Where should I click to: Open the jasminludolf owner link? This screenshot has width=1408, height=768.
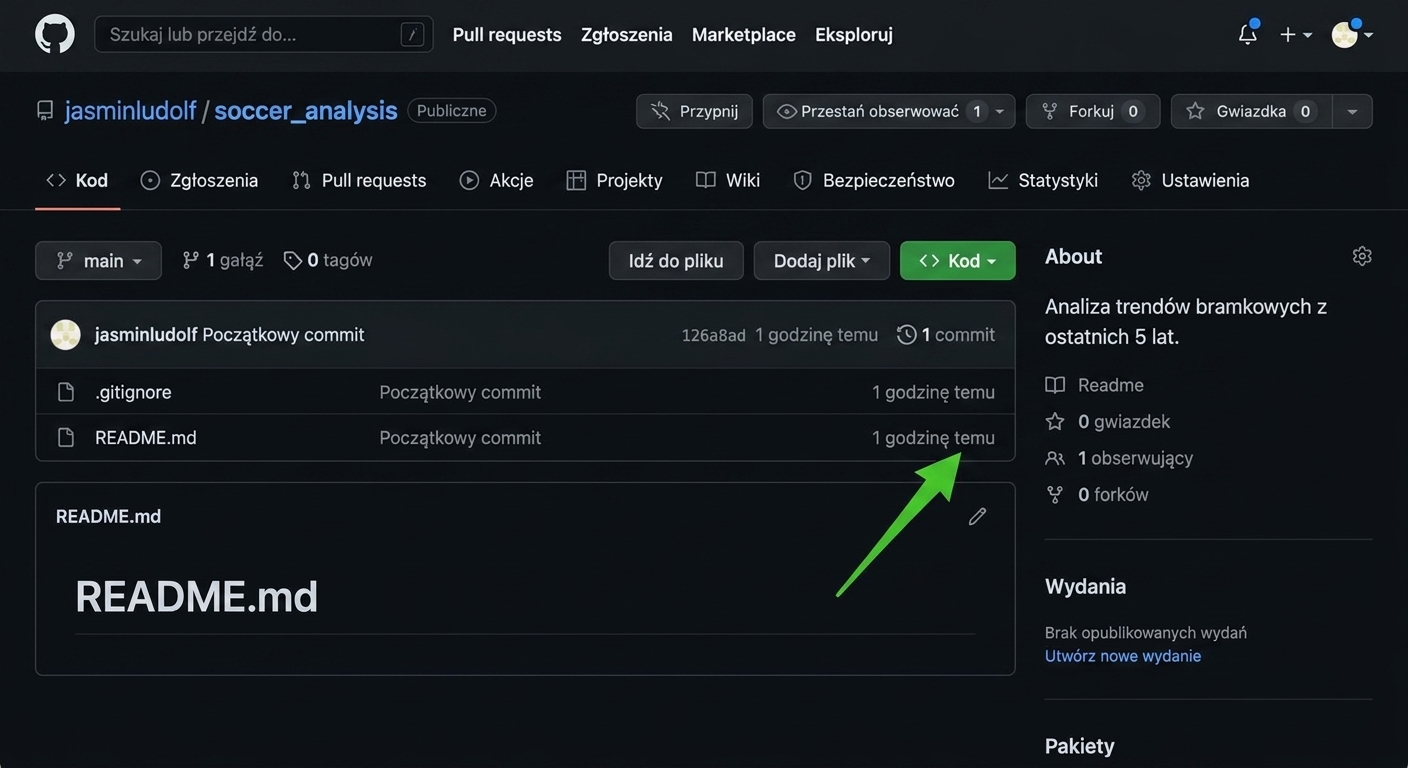click(x=130, y=110)
